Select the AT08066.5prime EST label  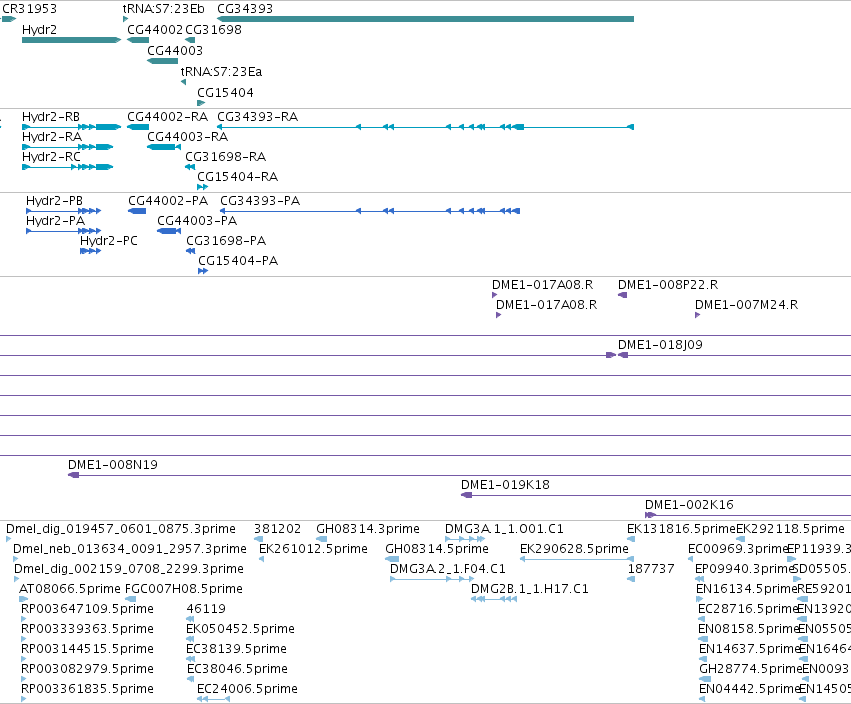click(69, 589)
